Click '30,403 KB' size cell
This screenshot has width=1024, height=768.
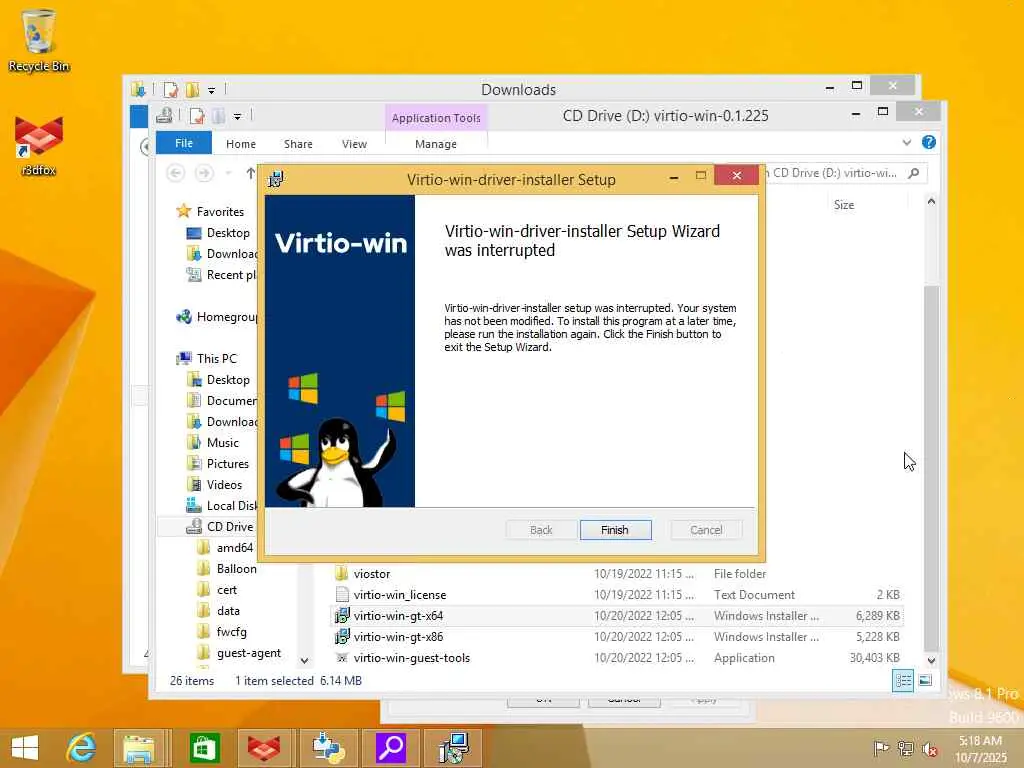[x=875, y=658]
